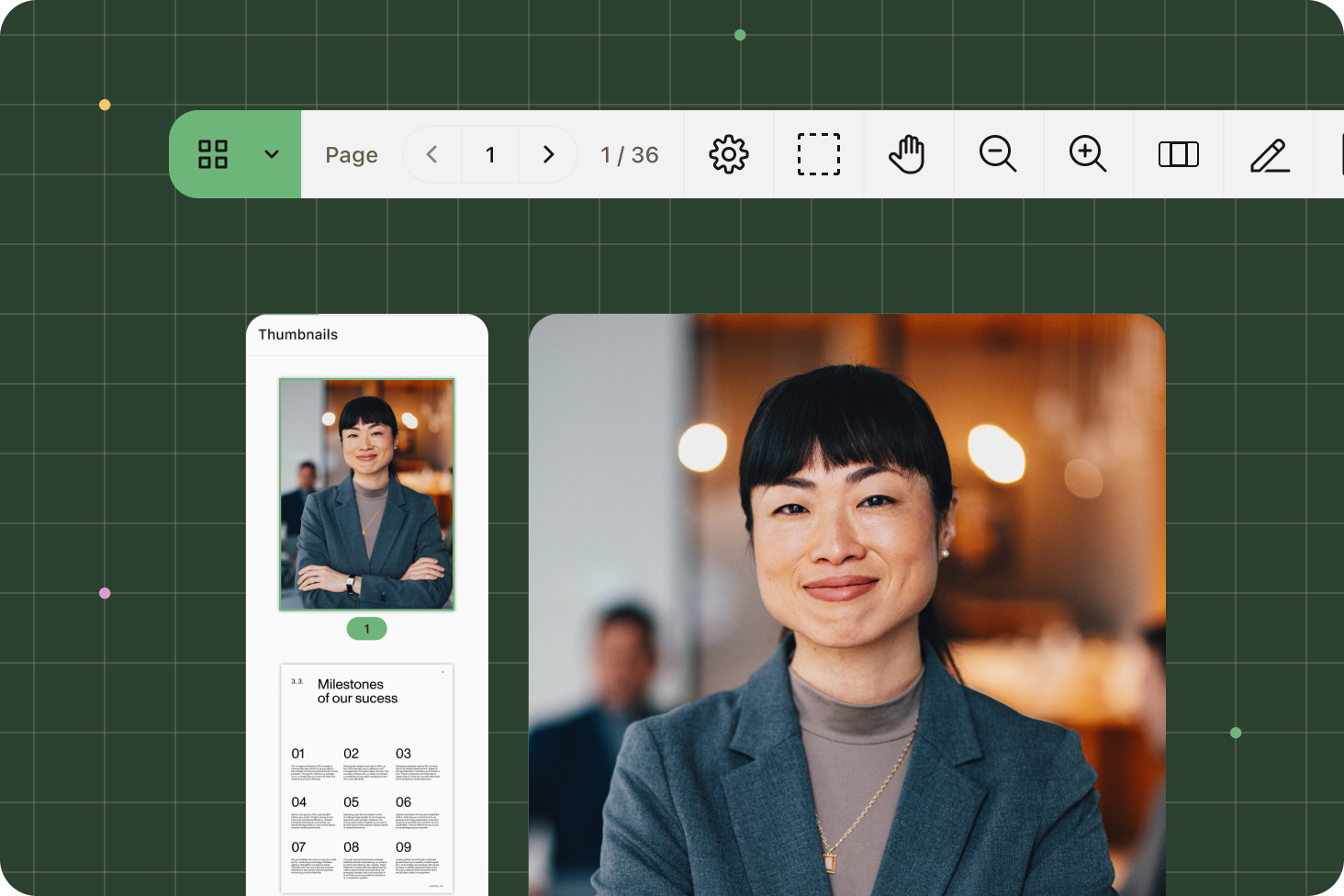Select the hand pan tool

click(x=908, y=154)
